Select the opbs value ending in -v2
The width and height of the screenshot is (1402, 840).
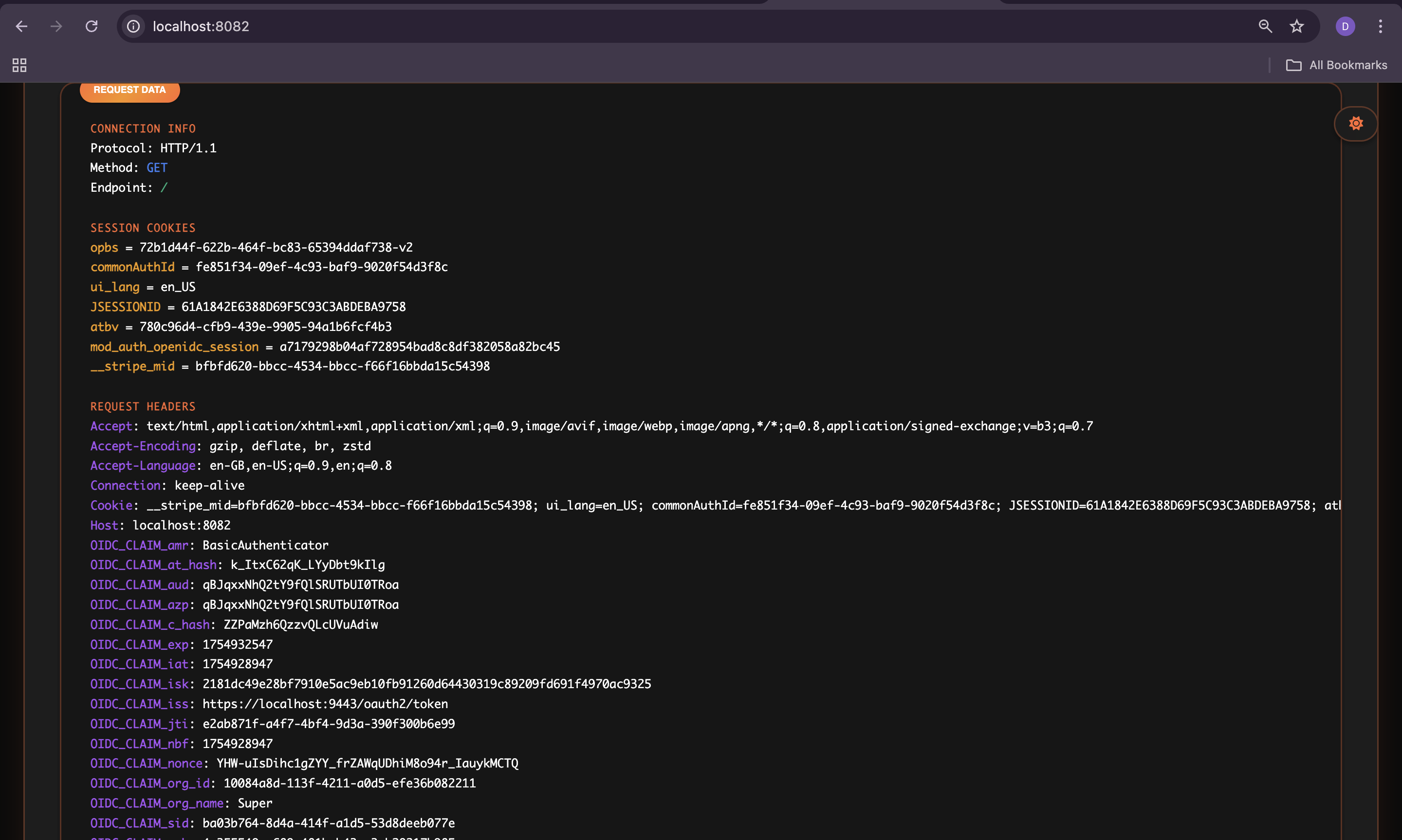pyautogui.click(x=276, y=247)
